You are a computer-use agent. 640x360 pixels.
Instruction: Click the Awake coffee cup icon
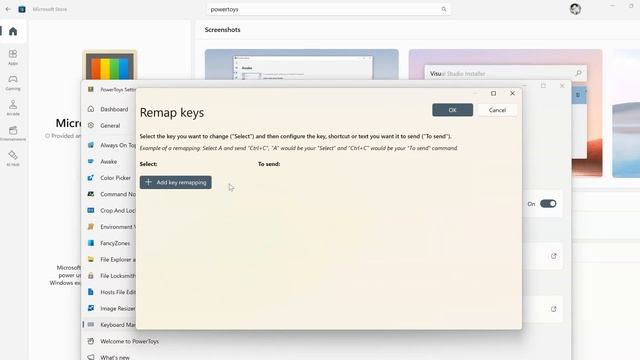pos(91,161)
